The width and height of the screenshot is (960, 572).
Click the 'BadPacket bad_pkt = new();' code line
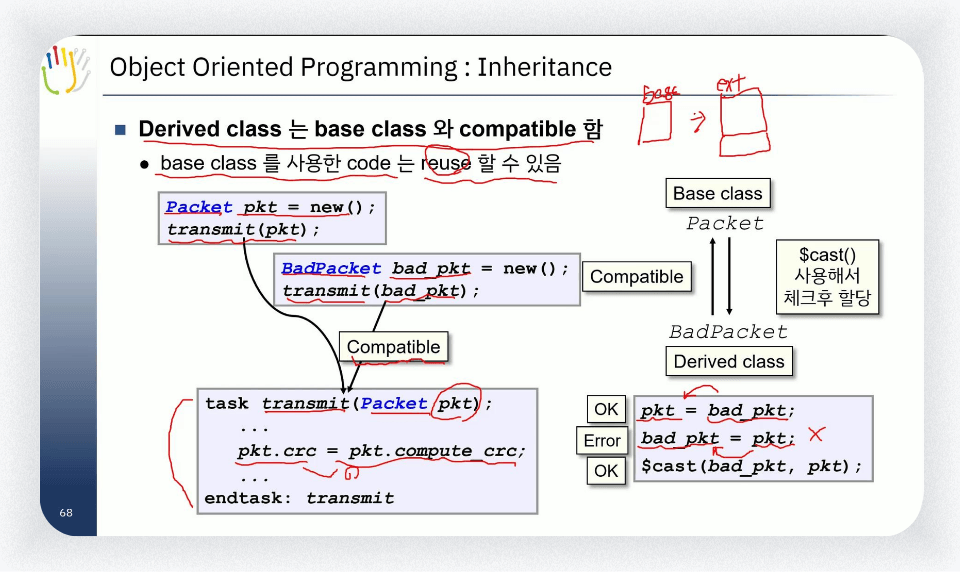tap(425, 268)
